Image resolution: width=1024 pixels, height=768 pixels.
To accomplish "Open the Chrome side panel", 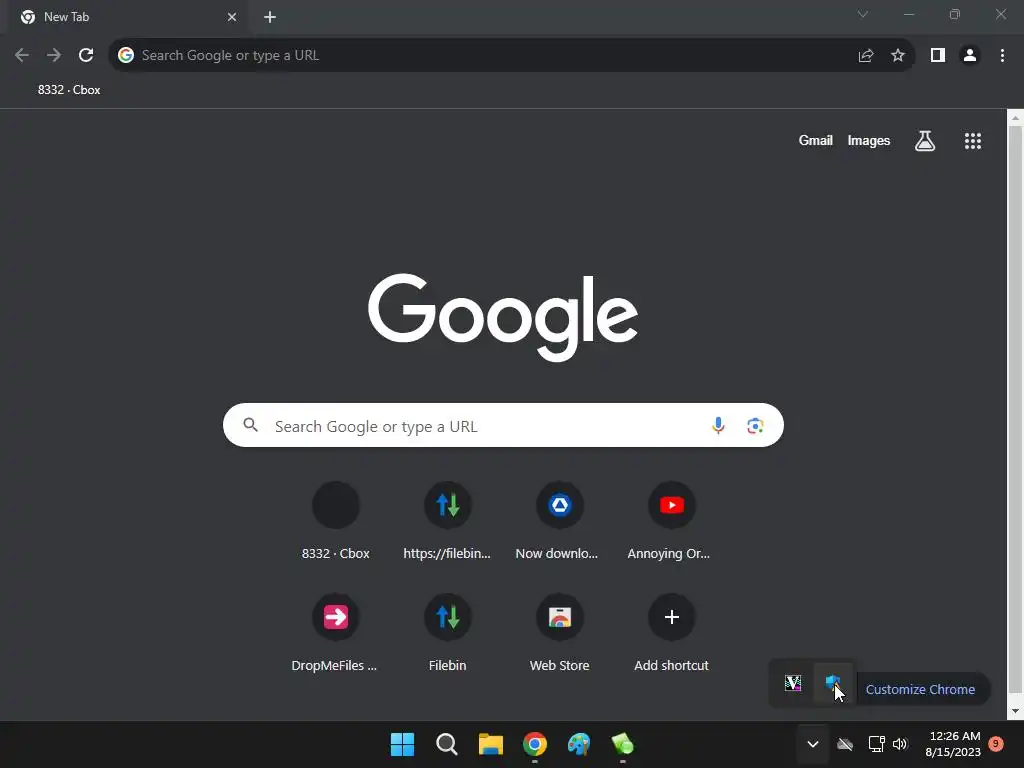I will (938, 56).
